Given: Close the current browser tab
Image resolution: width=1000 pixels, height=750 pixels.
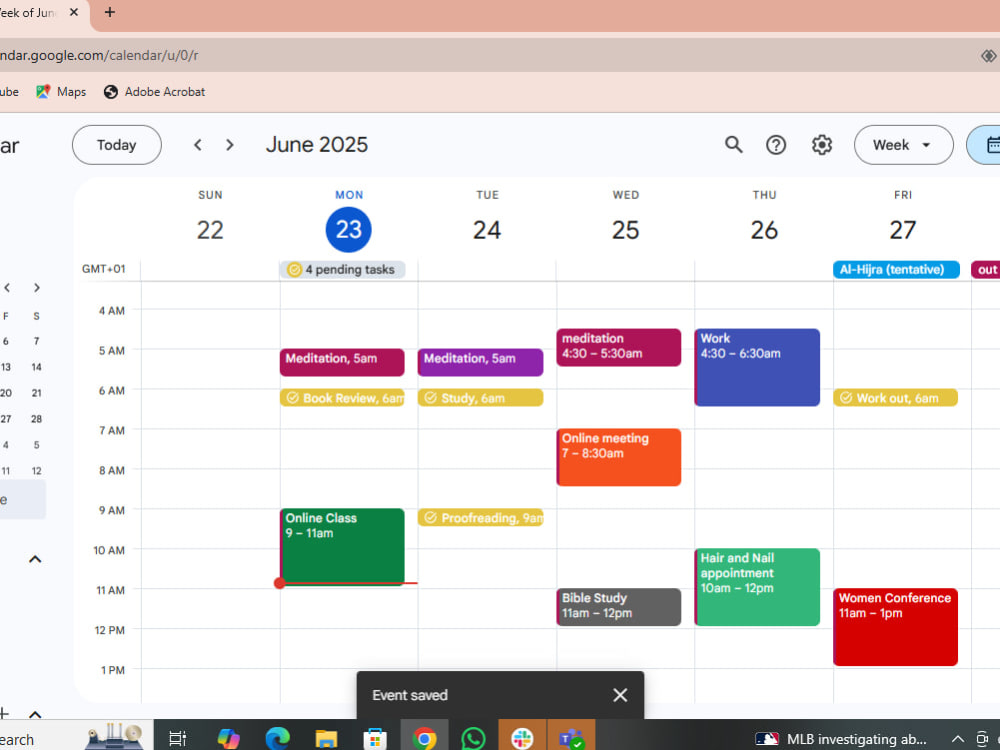Looking at the screenshot, I should [x=74, y=12].
